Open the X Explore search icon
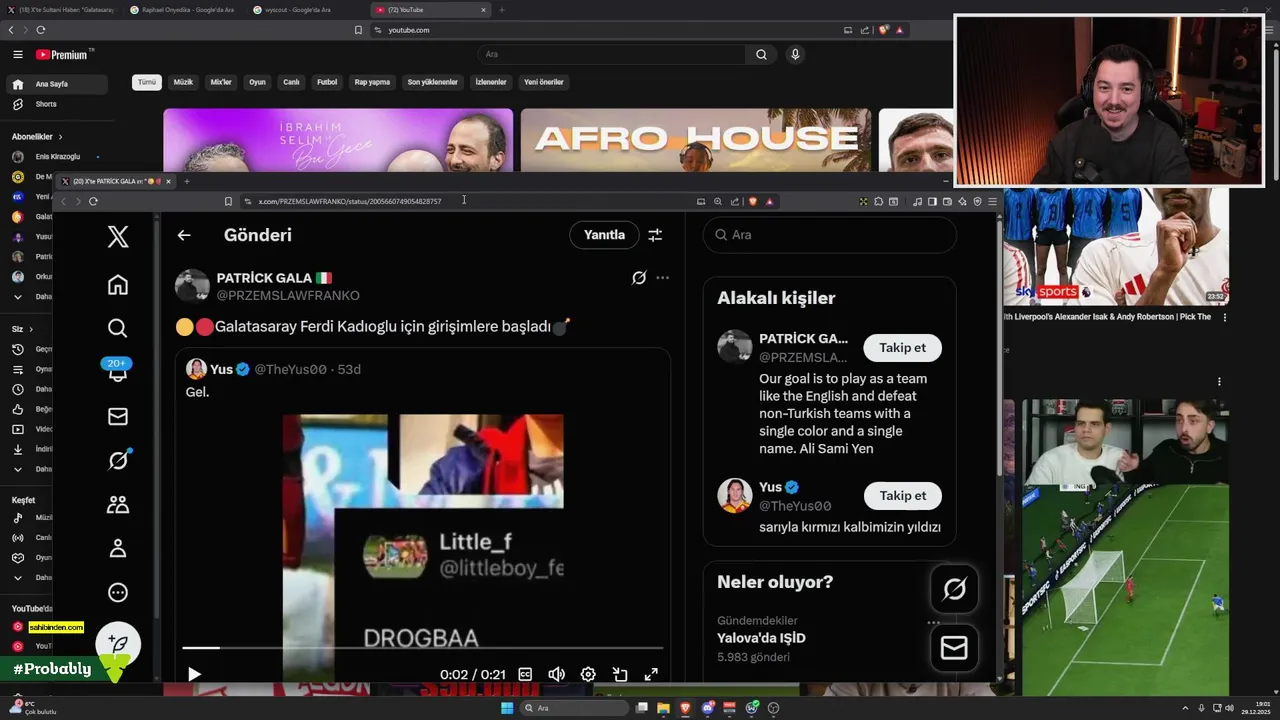Screen dimensions: 1280x720 coord(118,328)
